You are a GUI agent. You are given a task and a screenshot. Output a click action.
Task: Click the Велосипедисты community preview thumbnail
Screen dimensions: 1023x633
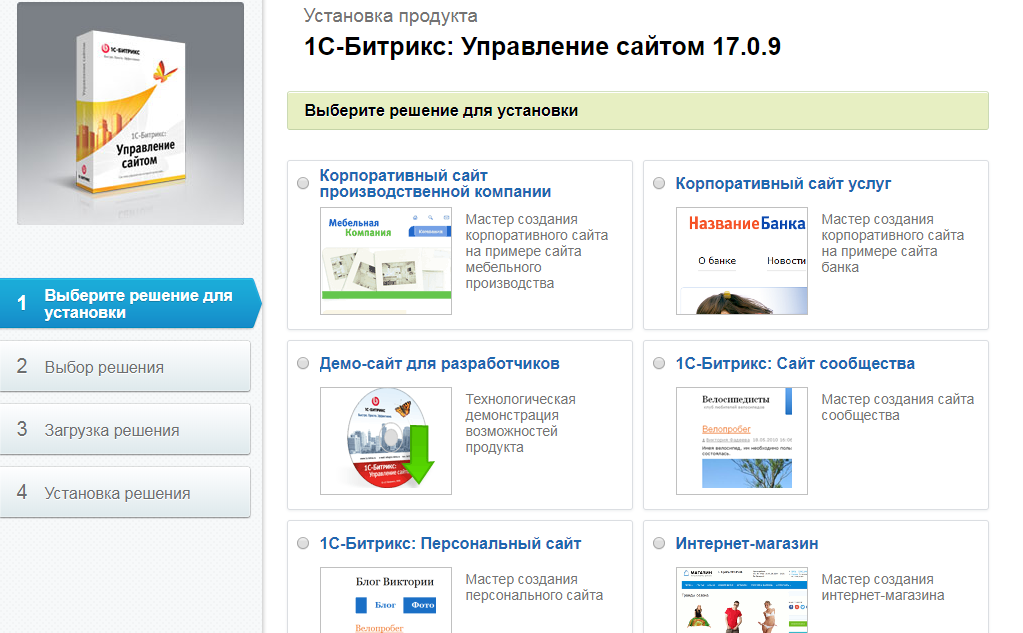(x=742, y=441)
